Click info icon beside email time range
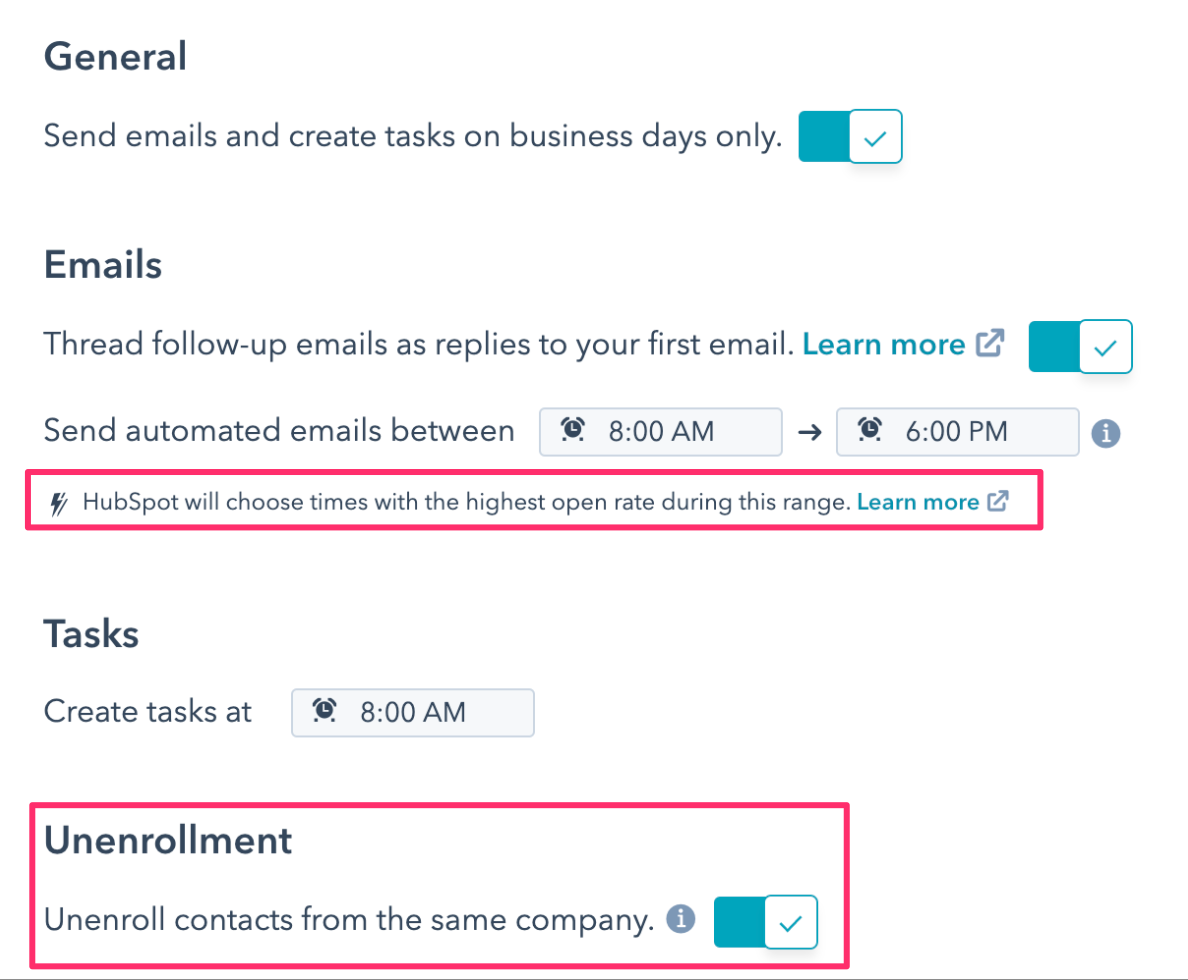1188x980 pixels. (x=1105, y=434)
